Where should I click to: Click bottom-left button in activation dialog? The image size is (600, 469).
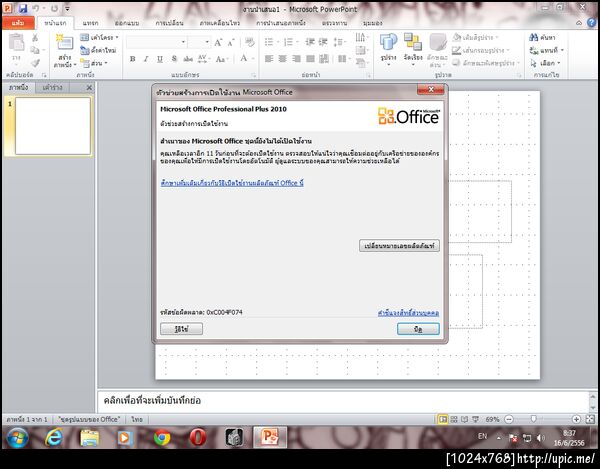point(181,329)
